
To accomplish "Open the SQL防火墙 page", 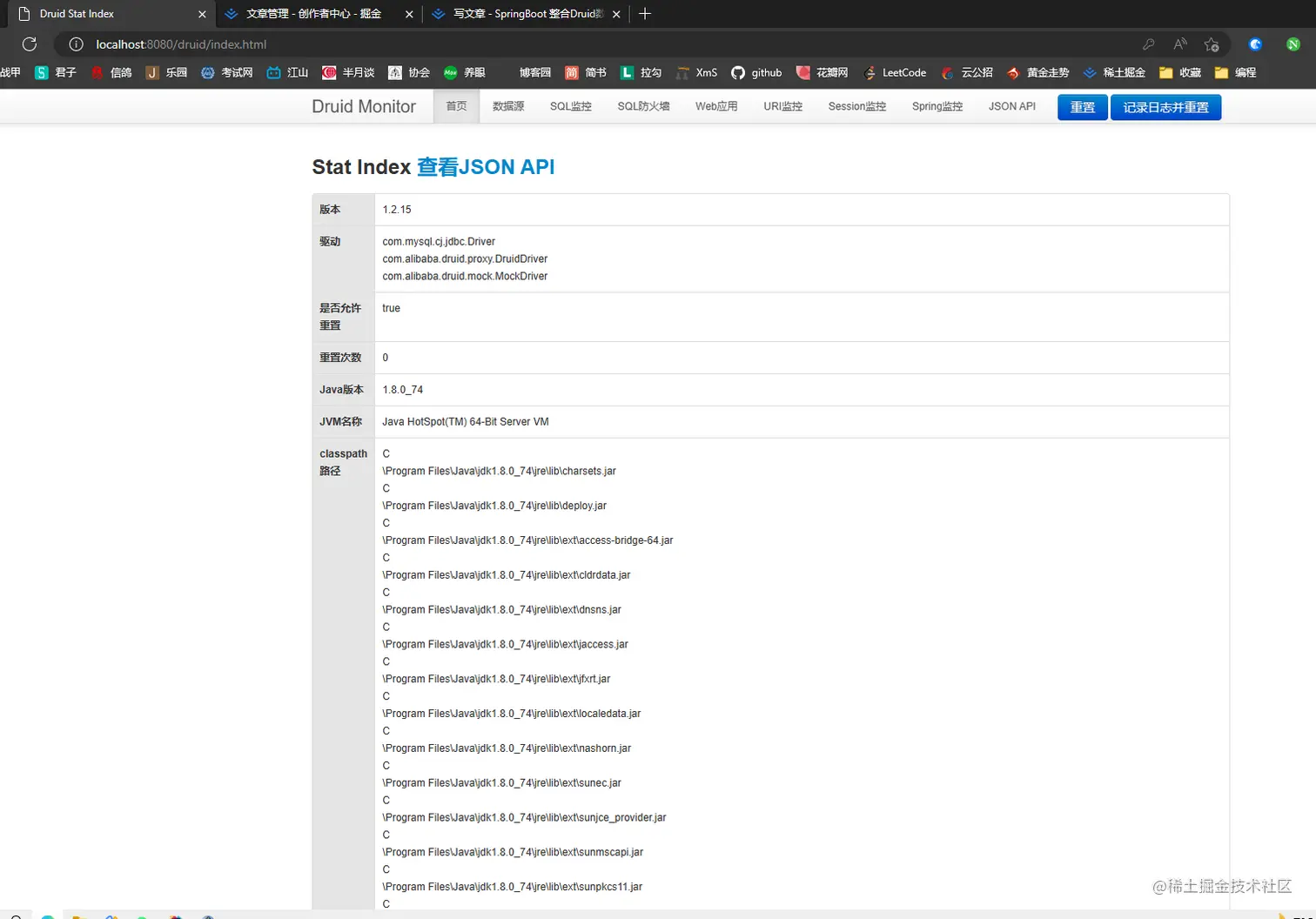I will pos(643,106).
